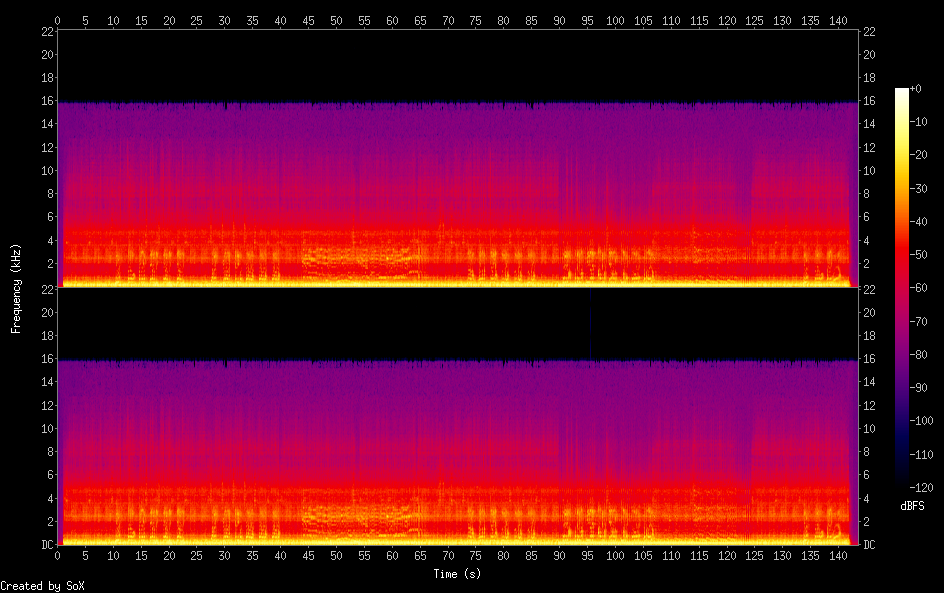Click the white top end of the color bar
Screen dimensions: 944x593
[x=902, y=92]
